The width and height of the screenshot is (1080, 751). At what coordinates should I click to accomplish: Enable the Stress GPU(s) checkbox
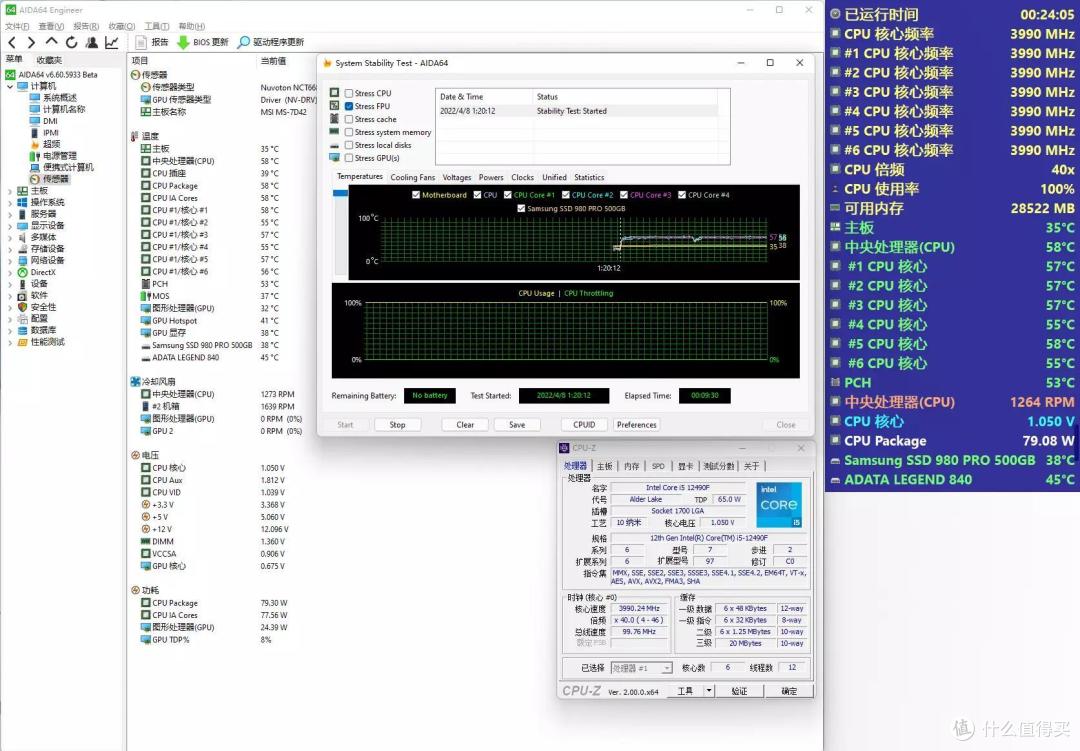click(349, 158)
